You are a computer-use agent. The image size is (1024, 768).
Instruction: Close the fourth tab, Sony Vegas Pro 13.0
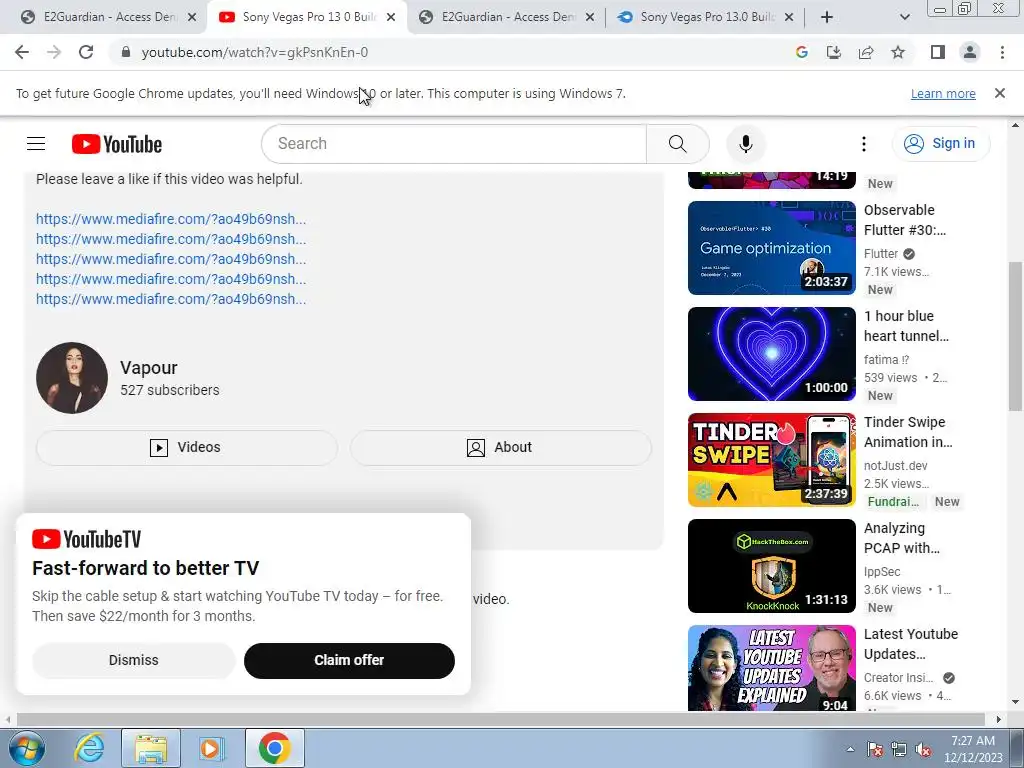click(789, 17)
